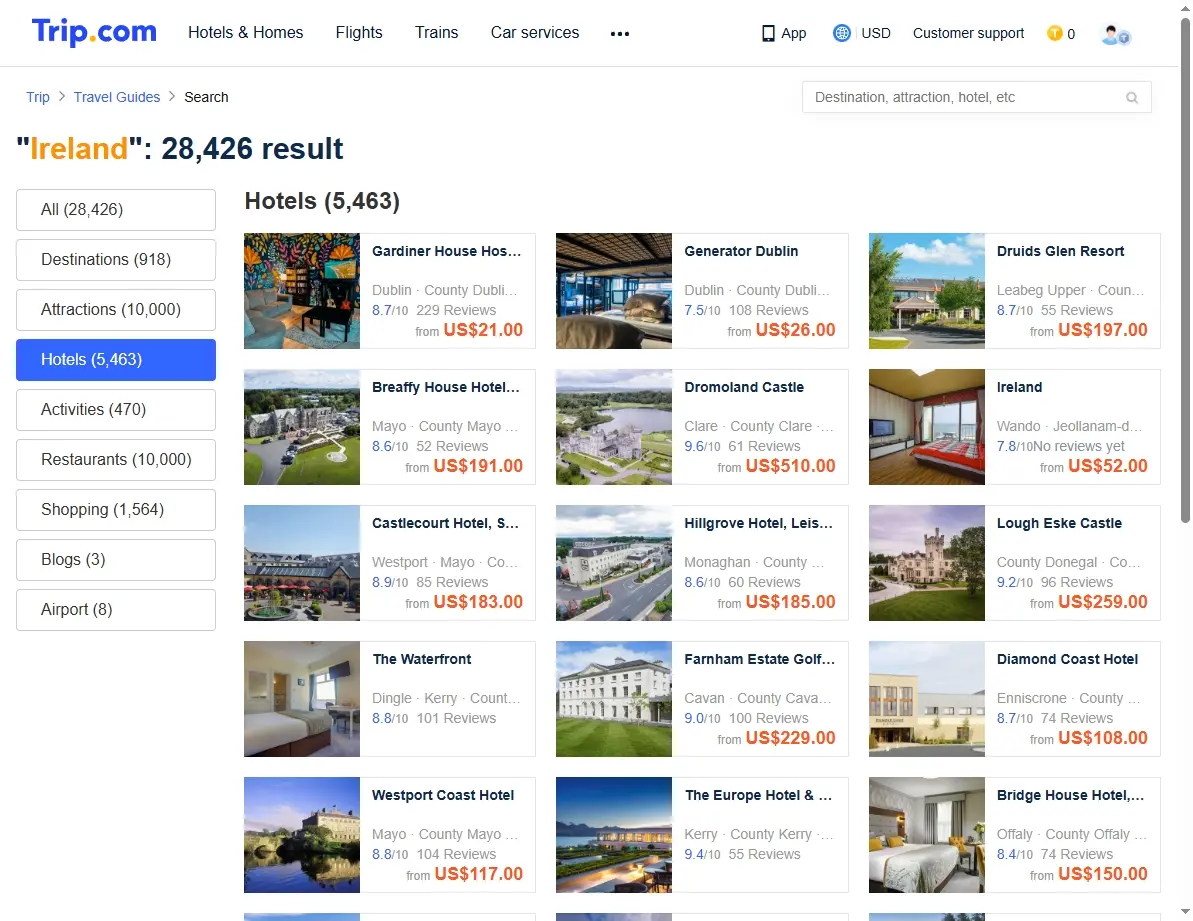Open Hotels & Homes menu
1193x921 pixels.
tap(246, 33)
